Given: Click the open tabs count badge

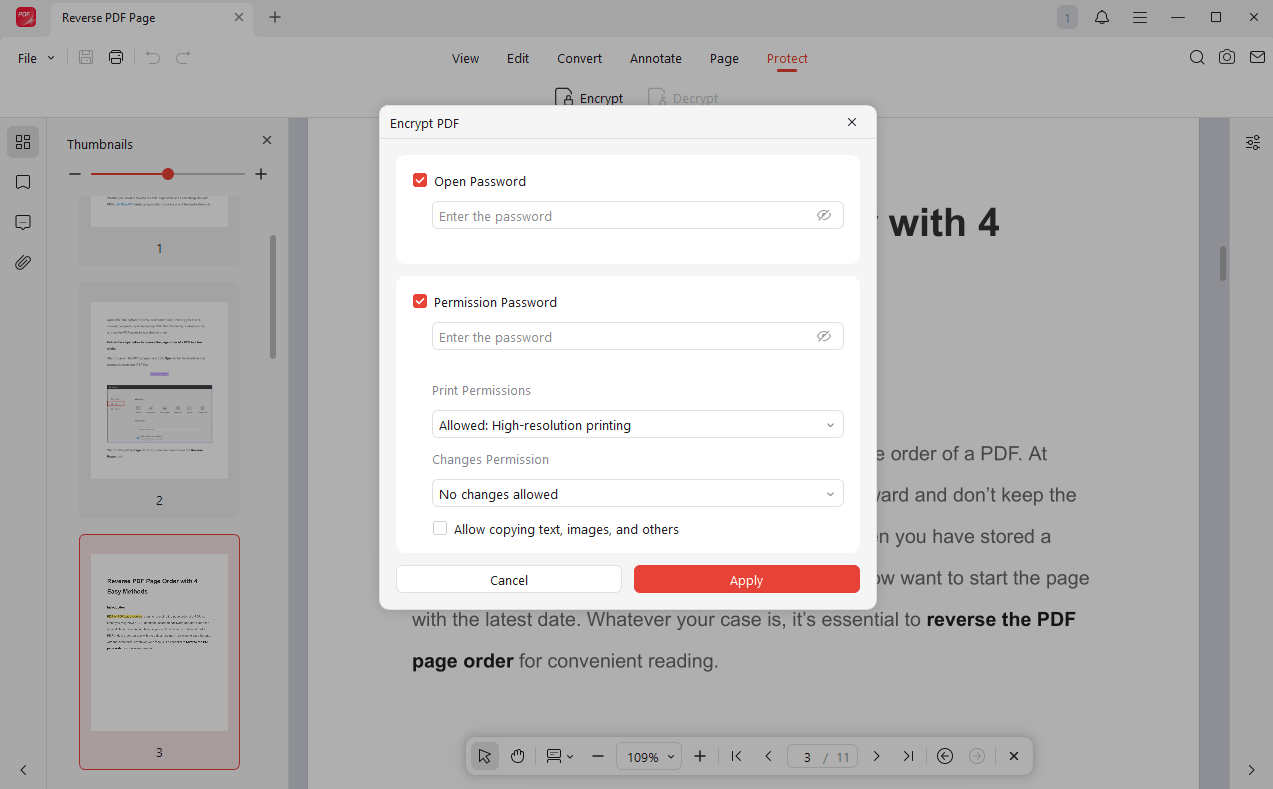Looking at the screenshot, I should coord(1067,17).
